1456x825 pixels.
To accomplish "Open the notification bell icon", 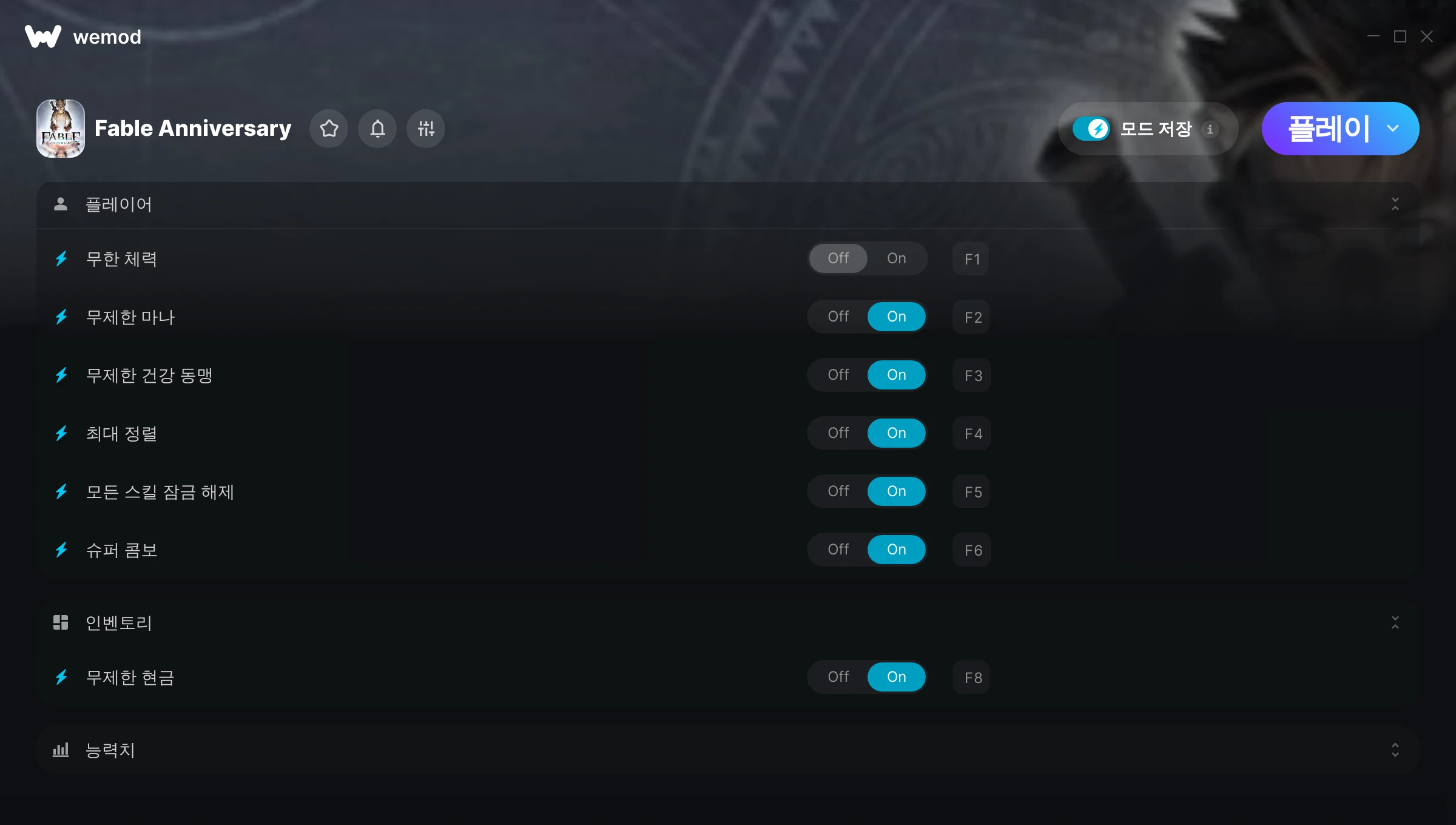I will [x=377, y=129].
